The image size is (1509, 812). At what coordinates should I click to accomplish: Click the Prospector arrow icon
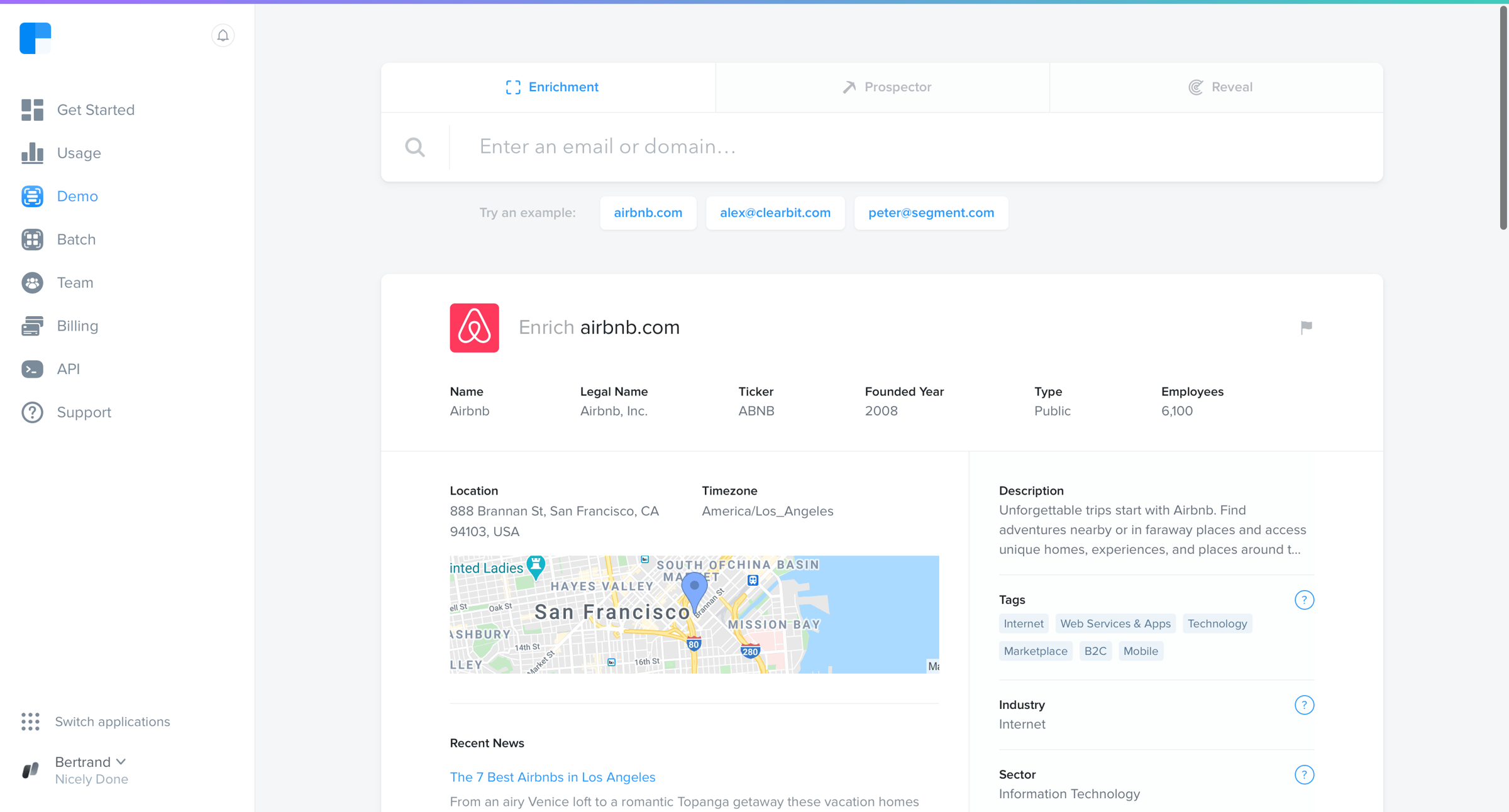[x=849, y=87]
